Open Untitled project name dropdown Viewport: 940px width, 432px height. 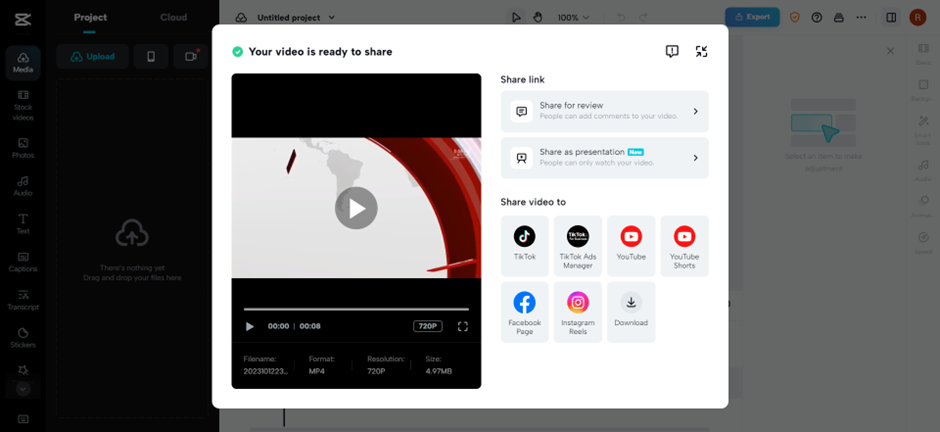296,18
